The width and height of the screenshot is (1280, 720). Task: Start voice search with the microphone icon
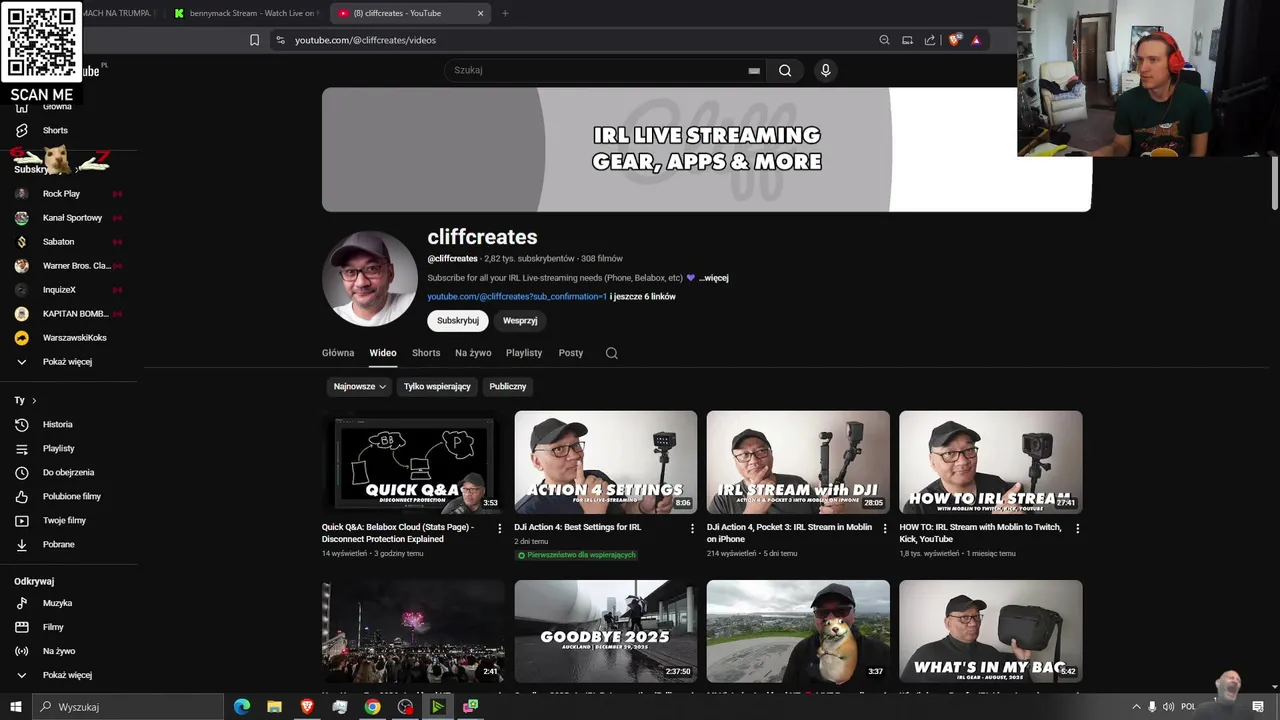click(825, 70)
